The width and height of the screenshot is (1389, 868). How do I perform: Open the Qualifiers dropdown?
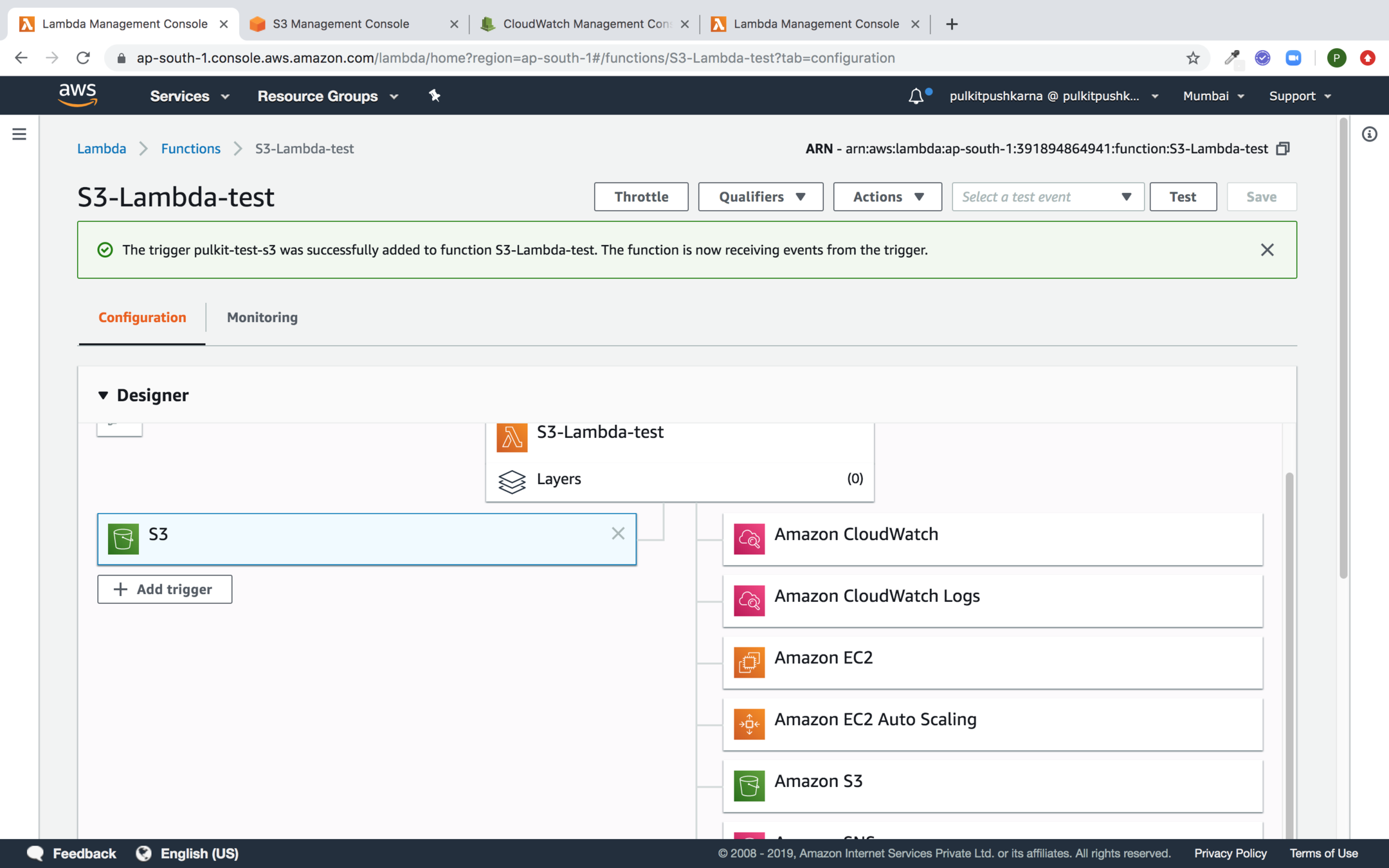tap(761, 197)
